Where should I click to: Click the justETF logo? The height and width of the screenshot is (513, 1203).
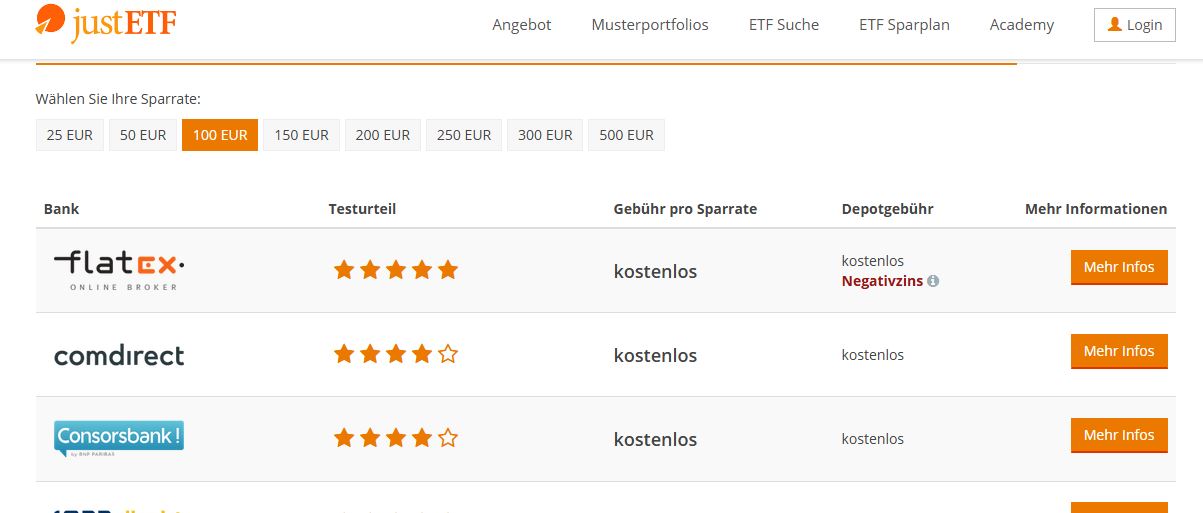[x=105, y=23]
